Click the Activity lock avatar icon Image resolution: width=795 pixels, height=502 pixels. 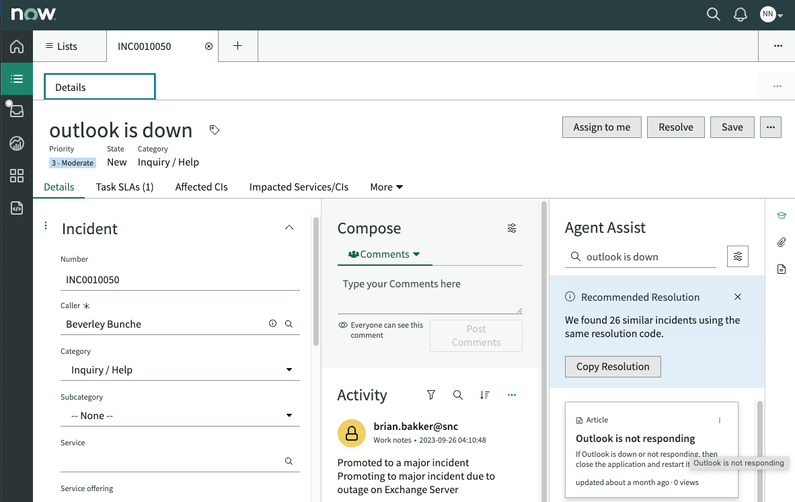pyautogui.click(x=351, y=433)
